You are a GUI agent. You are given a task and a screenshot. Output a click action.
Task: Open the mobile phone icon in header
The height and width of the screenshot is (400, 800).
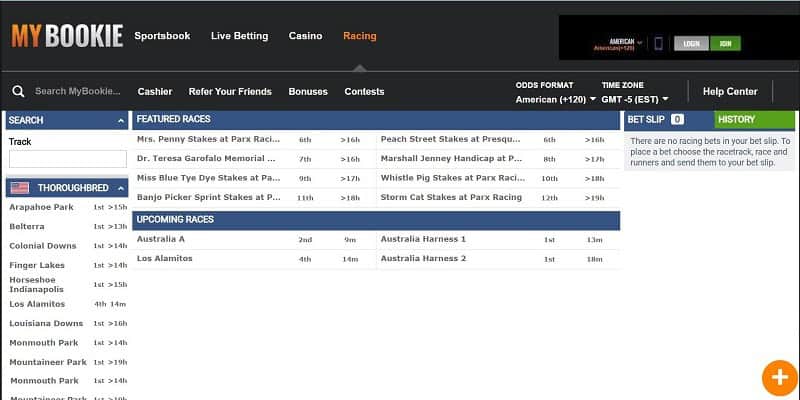(658, 43)
